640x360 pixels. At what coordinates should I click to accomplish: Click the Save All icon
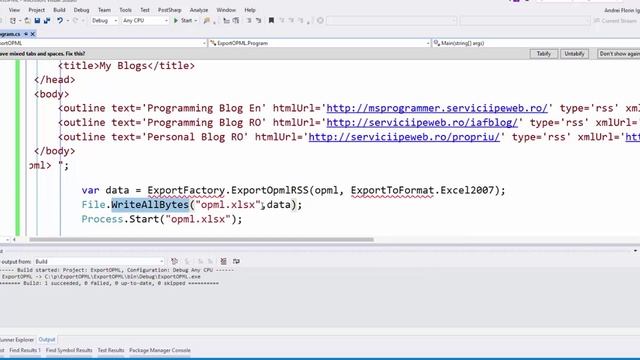47,20
